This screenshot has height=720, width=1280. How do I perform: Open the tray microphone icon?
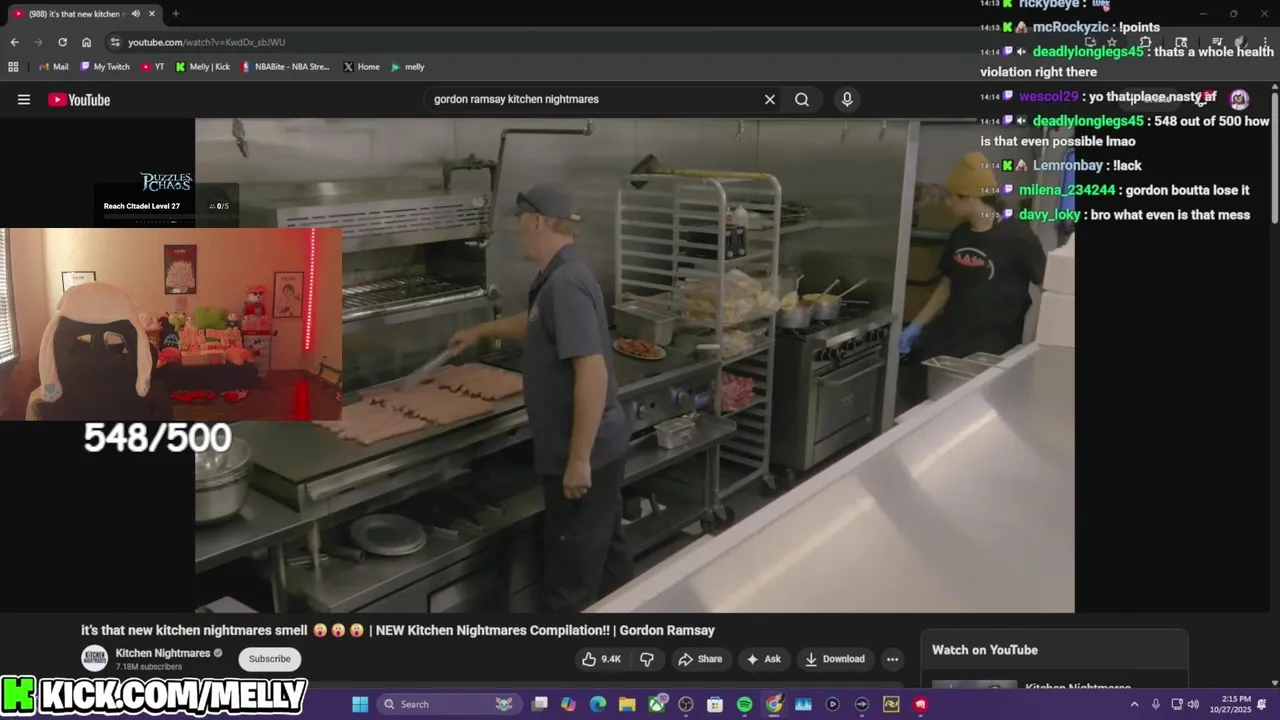[x=1156, y=704]
